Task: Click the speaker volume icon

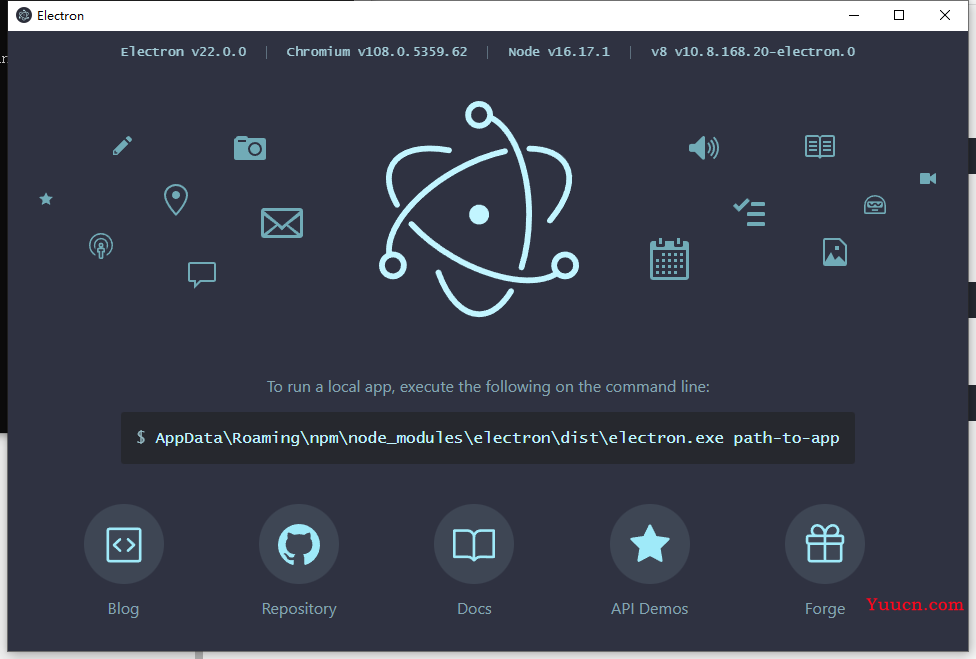Action: 704,147
